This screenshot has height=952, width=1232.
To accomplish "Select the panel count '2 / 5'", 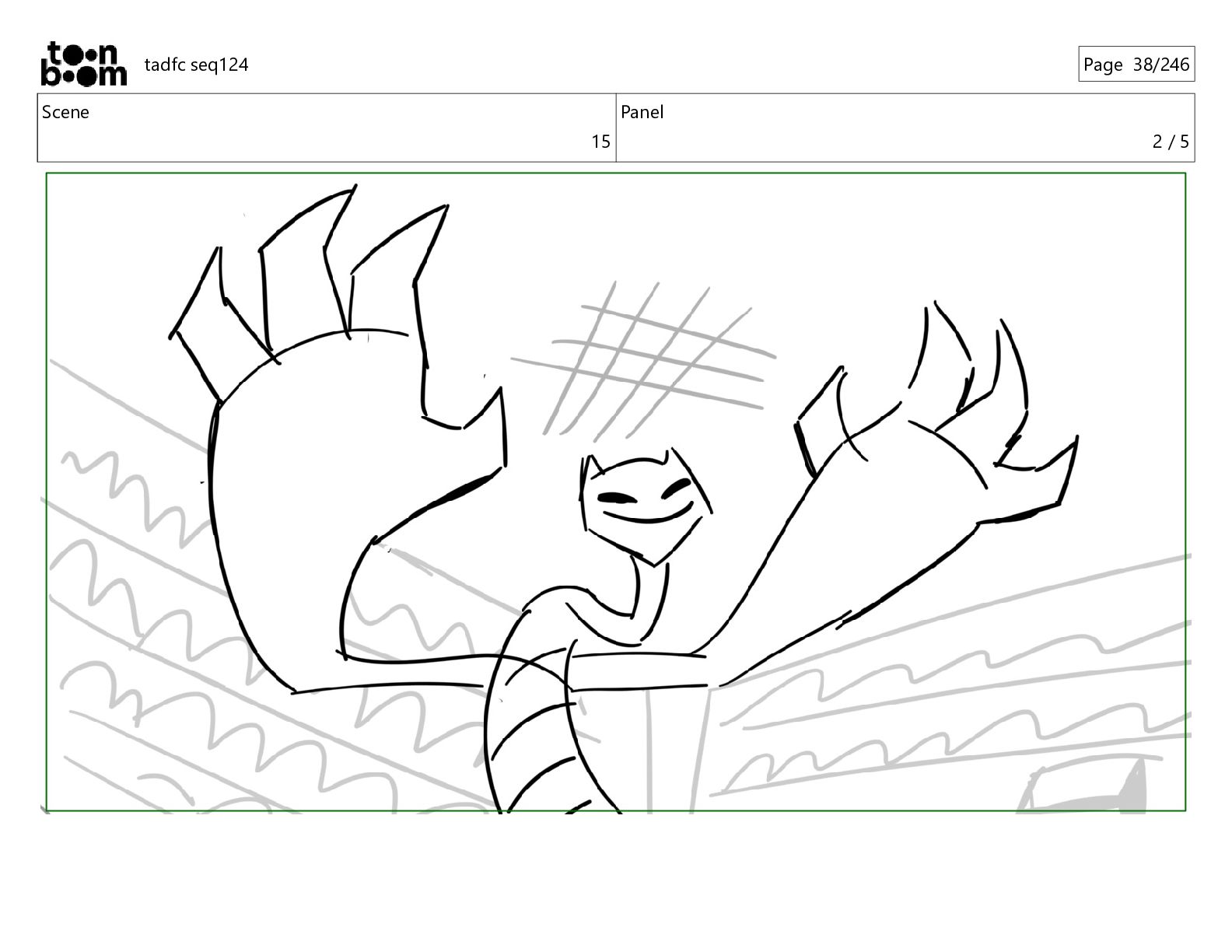I will [1171, 142].
